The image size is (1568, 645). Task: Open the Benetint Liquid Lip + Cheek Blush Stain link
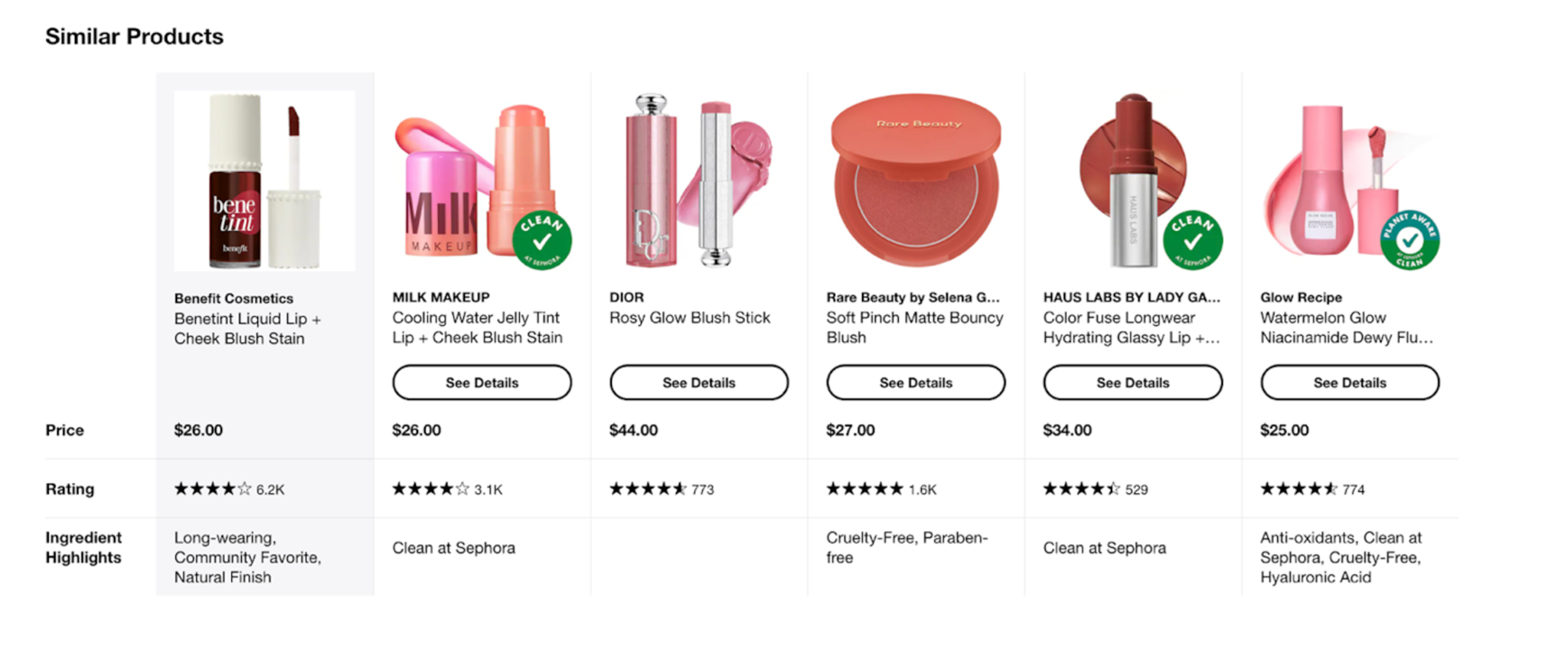247,328
